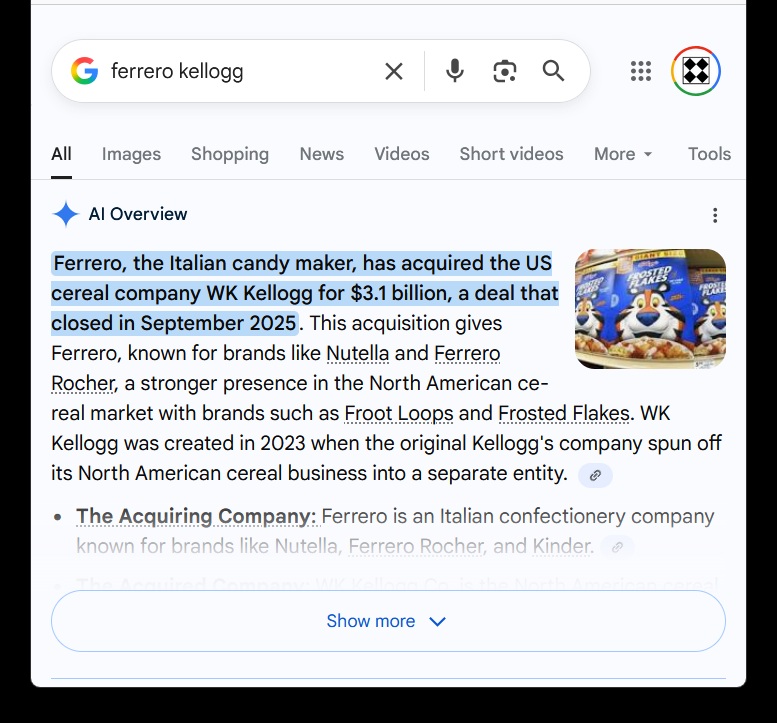Go to the Short videos tab
This screenshot has width=777, height=723.
click(511, 154)
